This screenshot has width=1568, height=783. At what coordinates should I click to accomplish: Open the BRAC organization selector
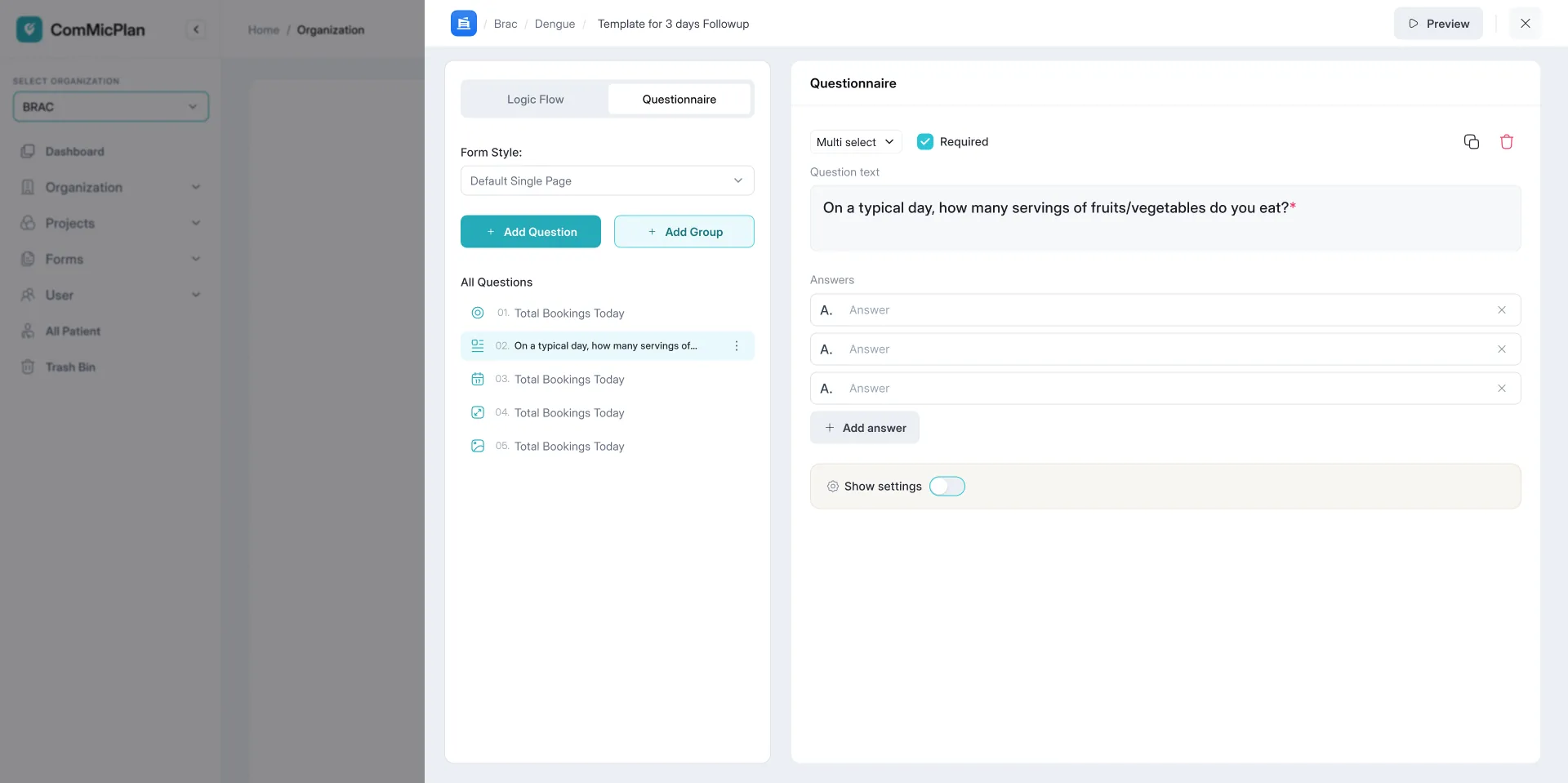(111, 107)
